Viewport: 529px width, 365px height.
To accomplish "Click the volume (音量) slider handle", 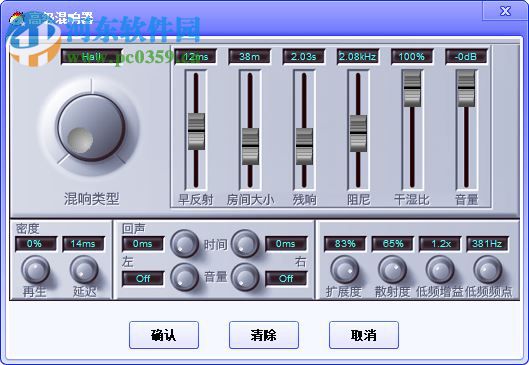I will 466,88.
